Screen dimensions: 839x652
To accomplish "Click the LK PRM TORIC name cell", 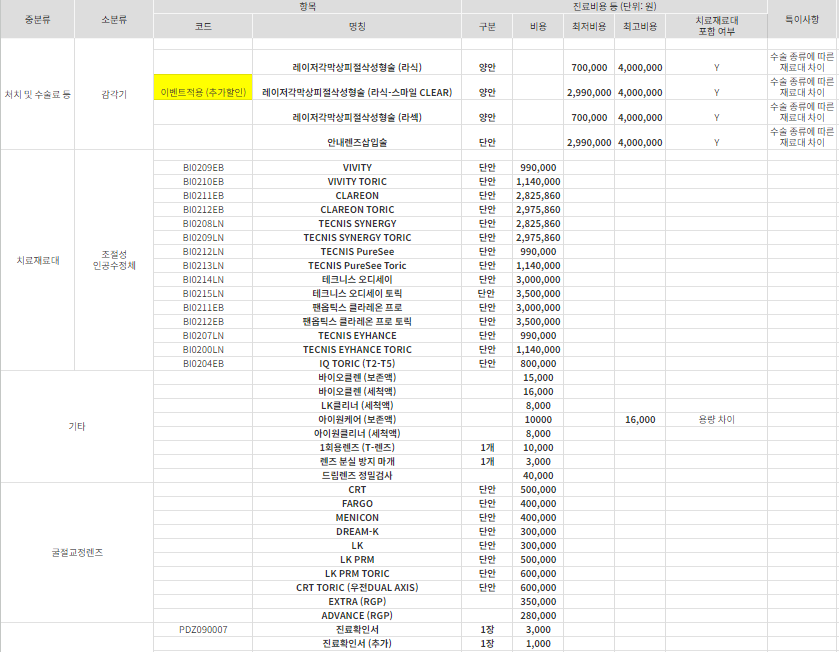I will coord(357,573).
